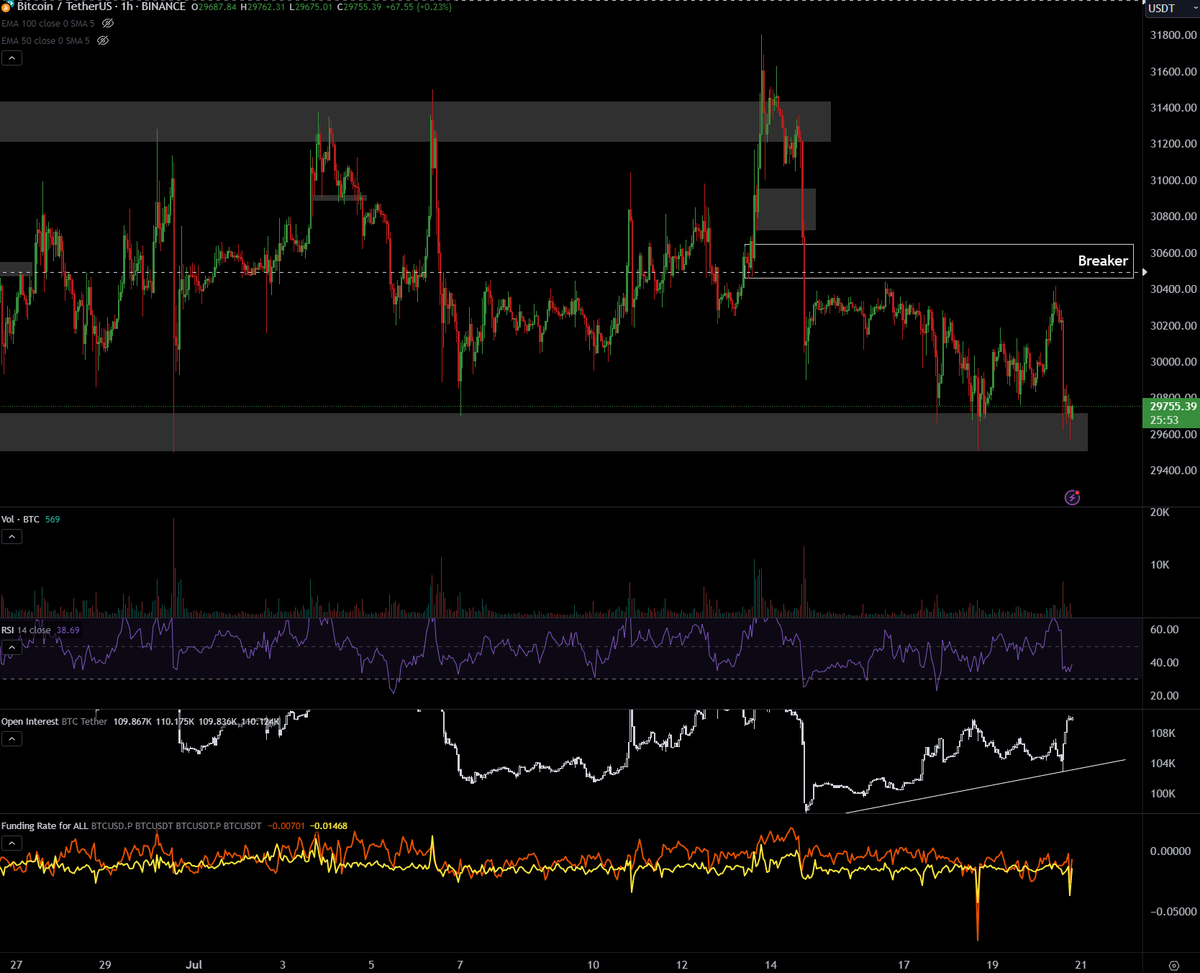Click the Bitcoin coin logo beside the symbol name
The image size is (1200, 973).
pyautogui.click(x=8, y=5)
